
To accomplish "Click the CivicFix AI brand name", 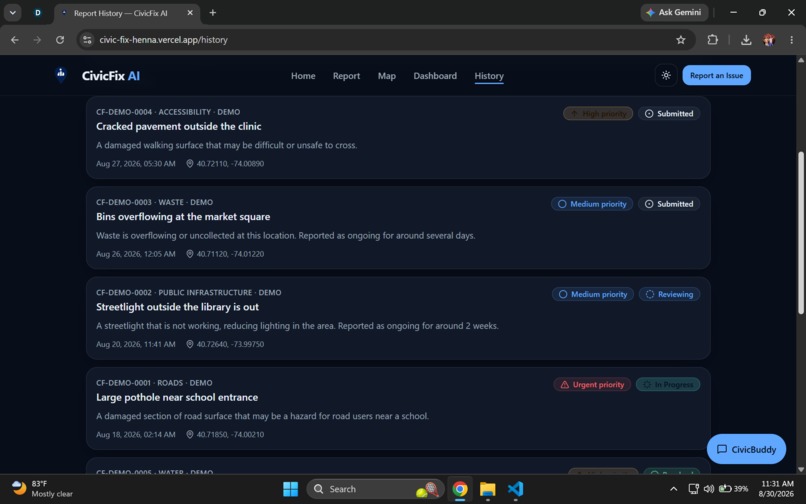I will [x=111, y=76].
